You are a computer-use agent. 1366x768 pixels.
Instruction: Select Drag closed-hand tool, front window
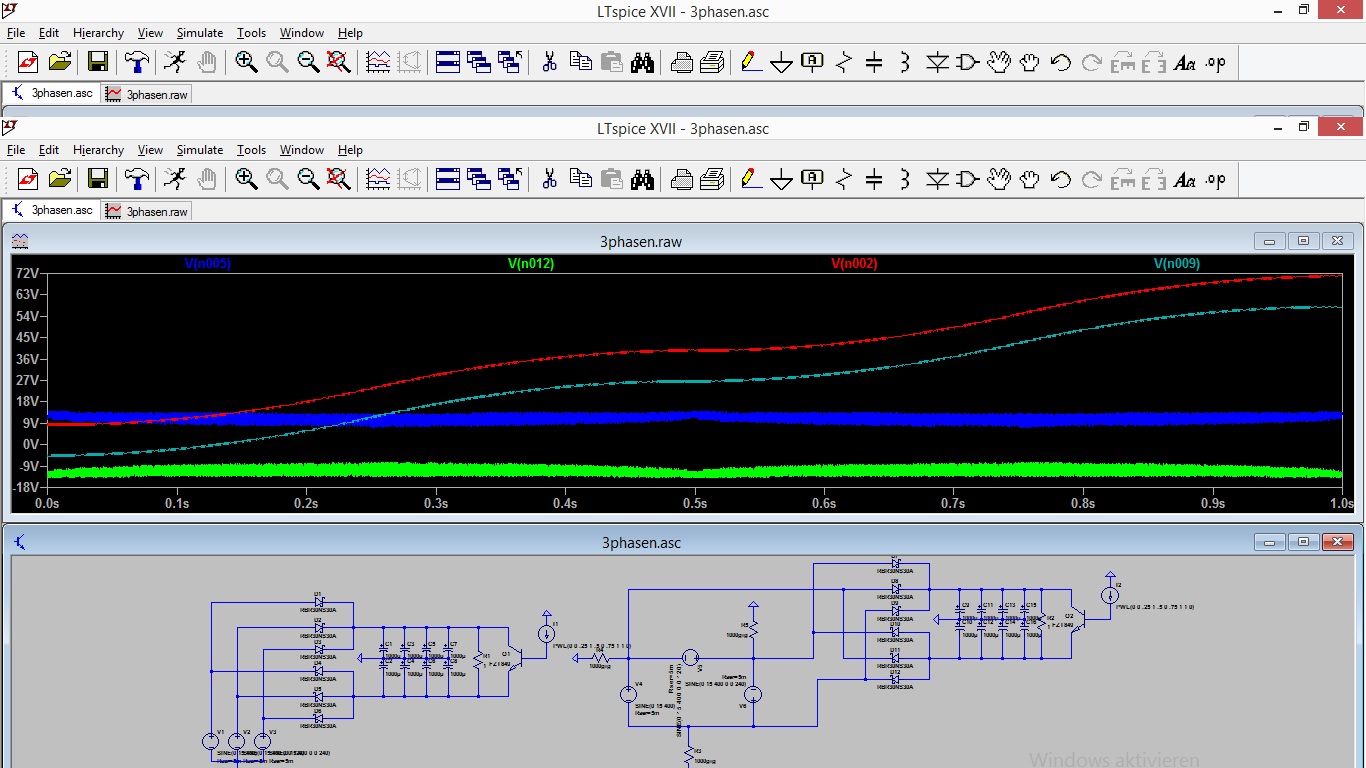tap(1029, 180)
